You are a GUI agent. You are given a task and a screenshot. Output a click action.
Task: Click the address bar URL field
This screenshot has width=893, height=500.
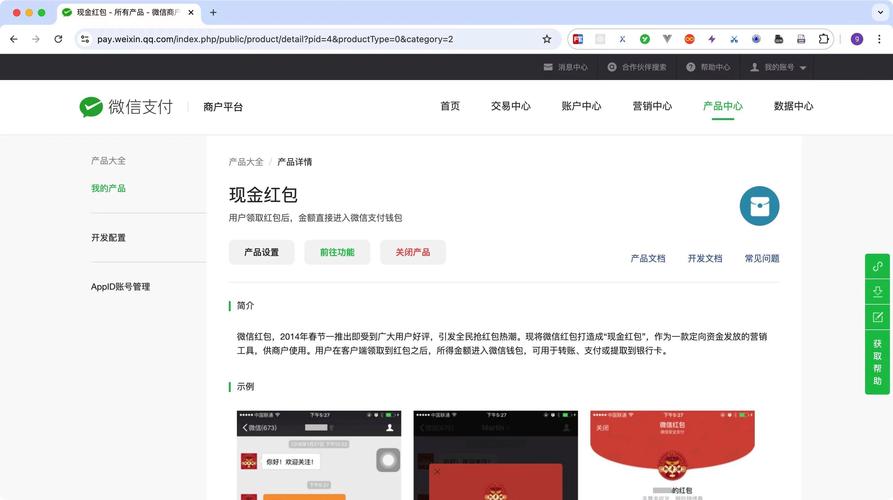(316, 39)
